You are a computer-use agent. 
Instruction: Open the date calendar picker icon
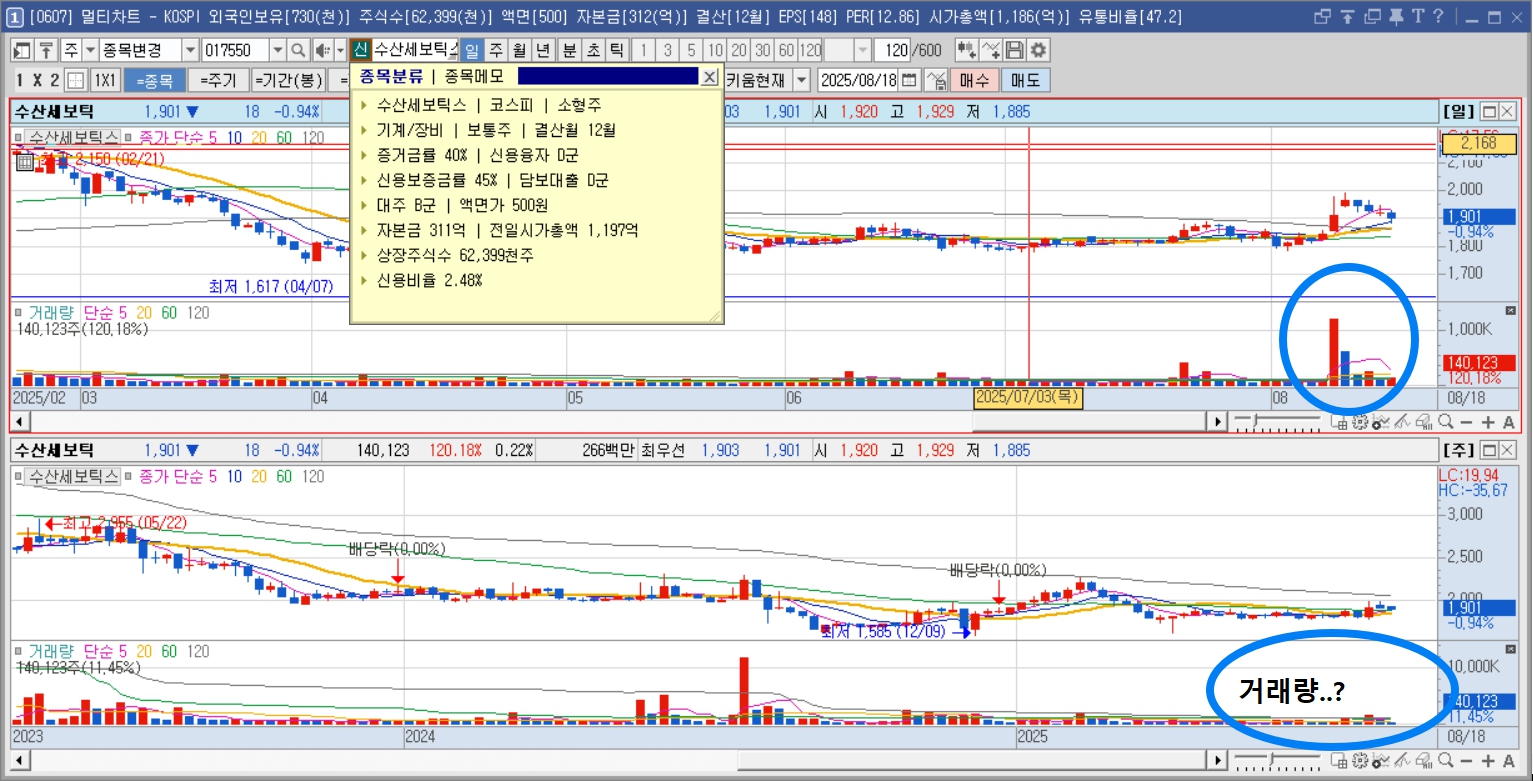909,80
